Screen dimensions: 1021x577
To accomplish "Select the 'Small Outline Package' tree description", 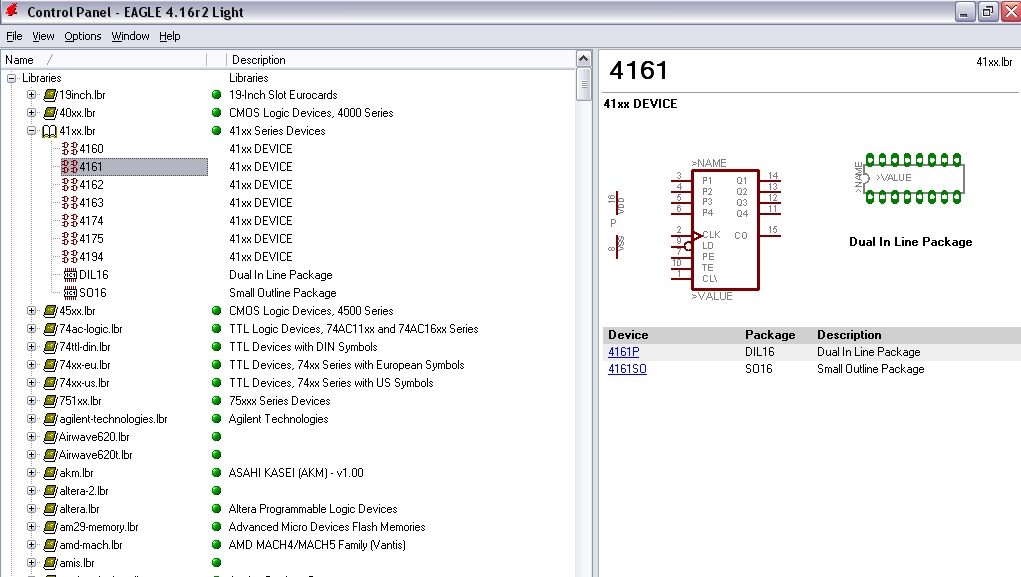I will (283, 293).
